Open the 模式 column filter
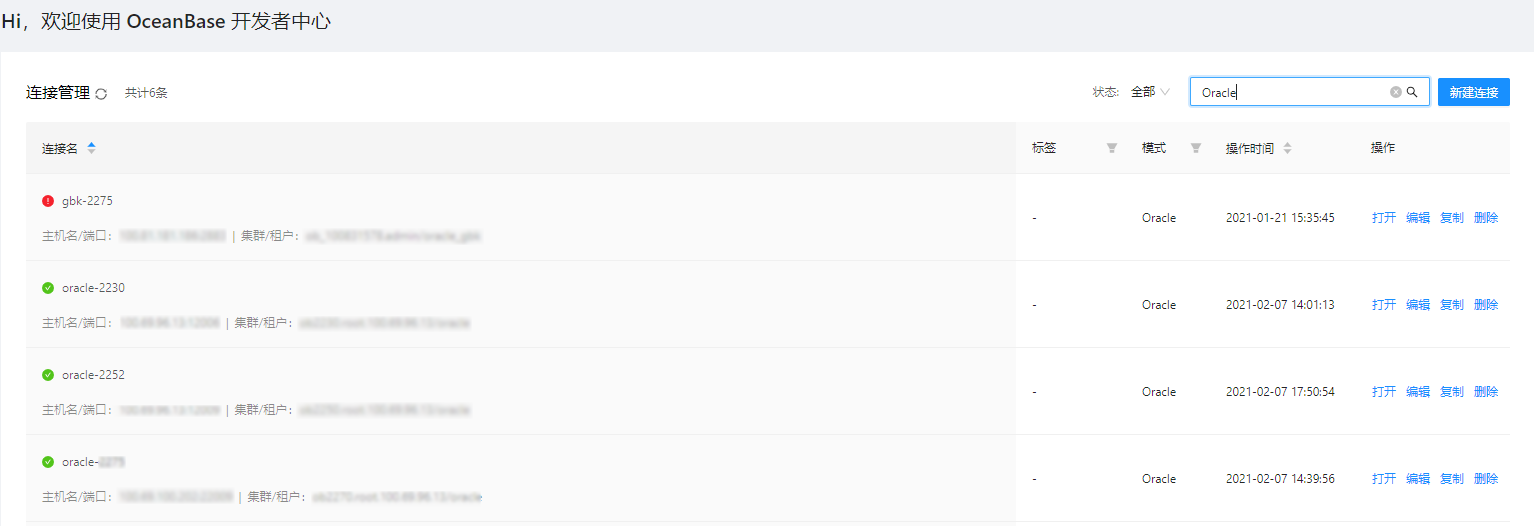1534x526 pixels. pos(1195,148)
